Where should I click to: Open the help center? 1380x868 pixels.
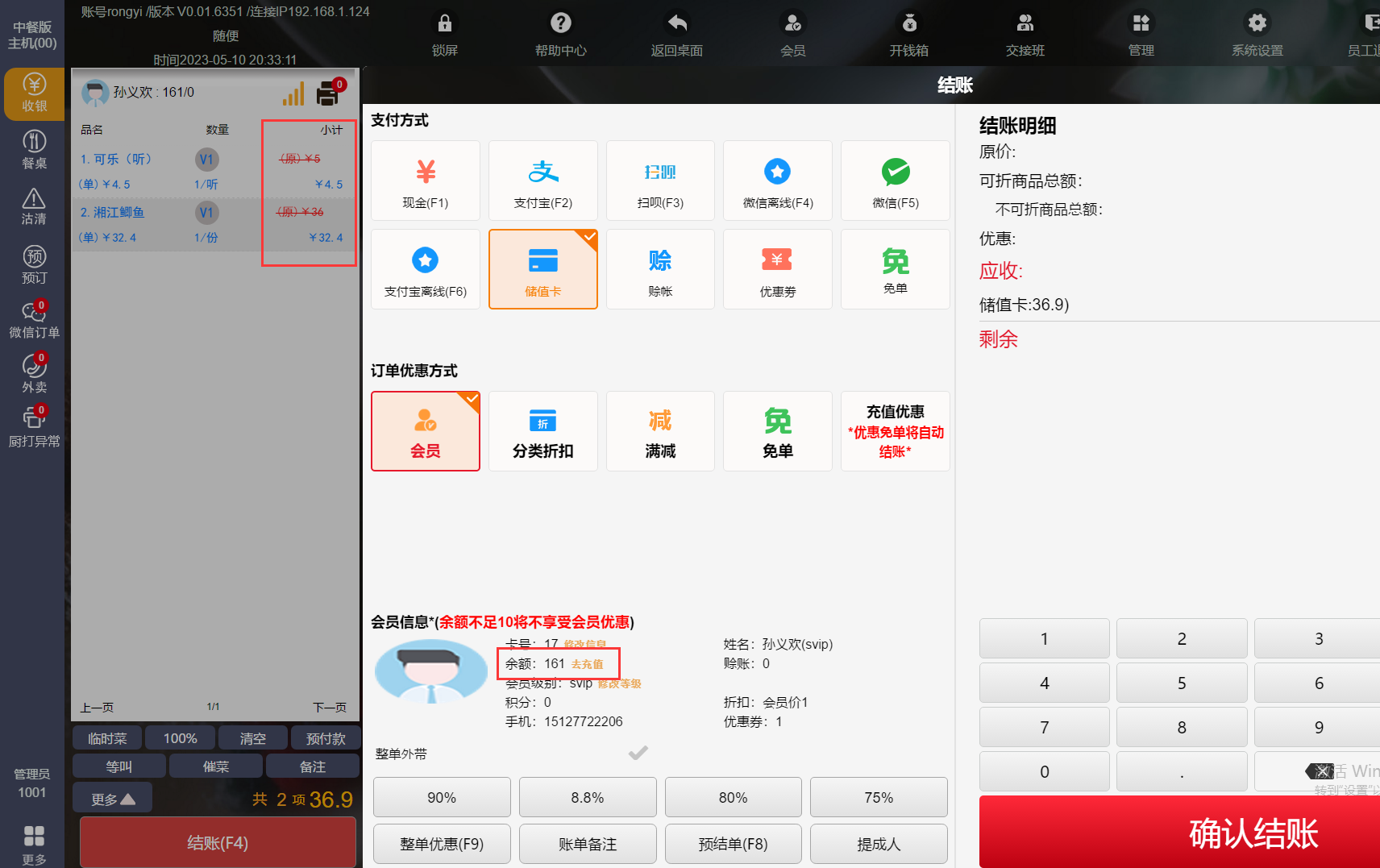(560, 34)
